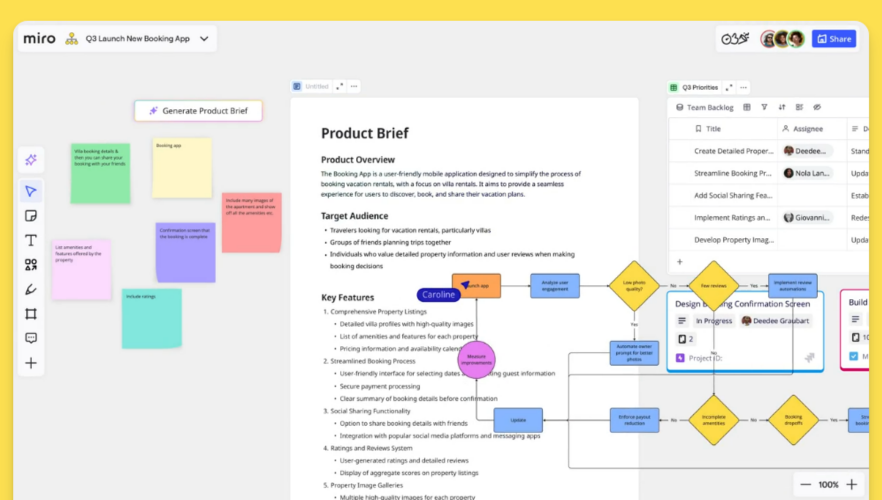Select the Pen drawing tool

point(31,290)
